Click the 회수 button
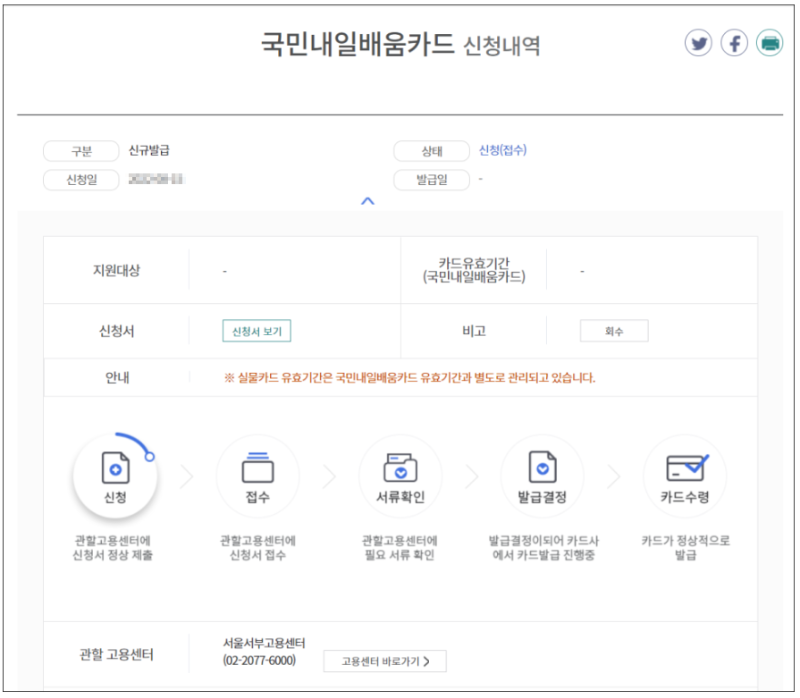The image size is (800, 698). [x=614, y=331]
